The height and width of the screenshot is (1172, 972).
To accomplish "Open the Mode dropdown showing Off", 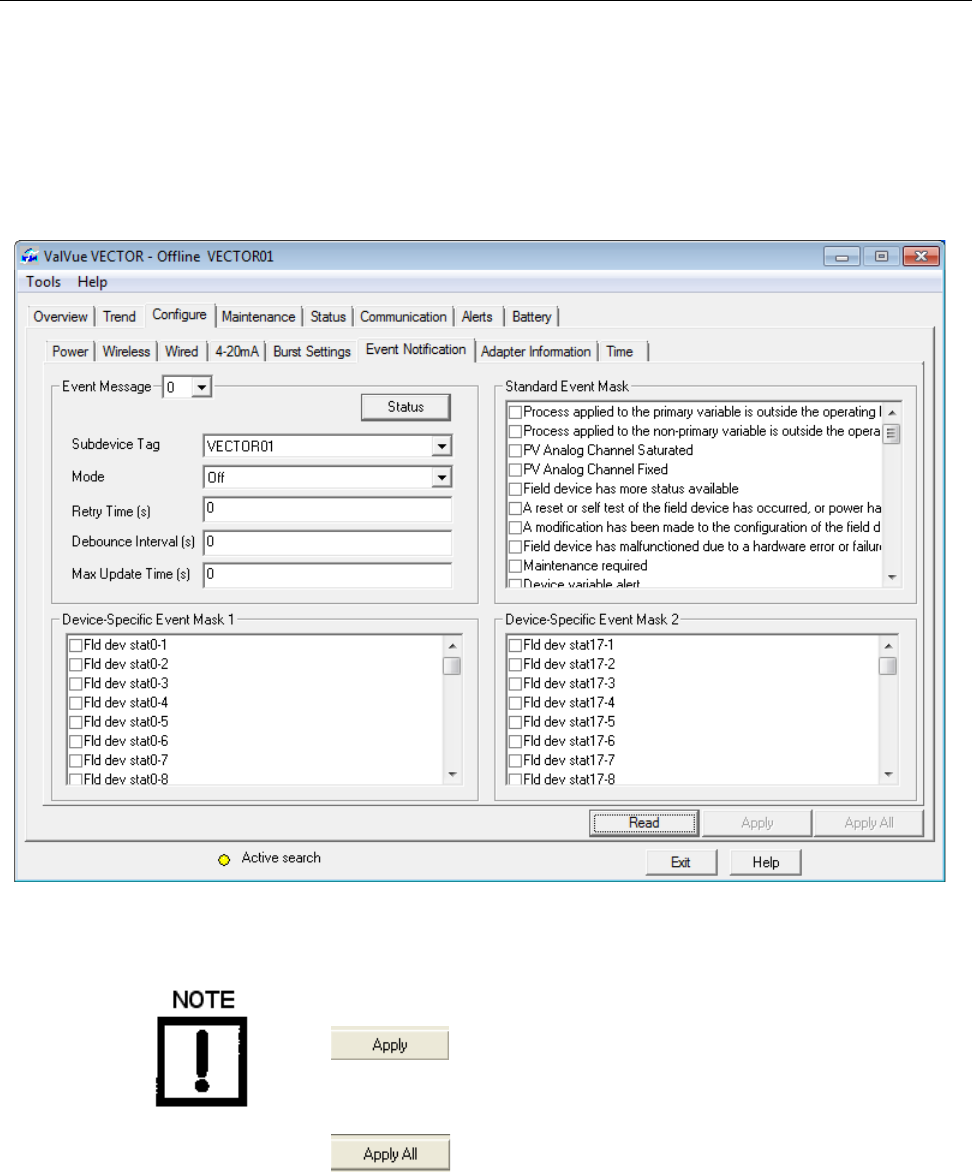I will (442, 477).
